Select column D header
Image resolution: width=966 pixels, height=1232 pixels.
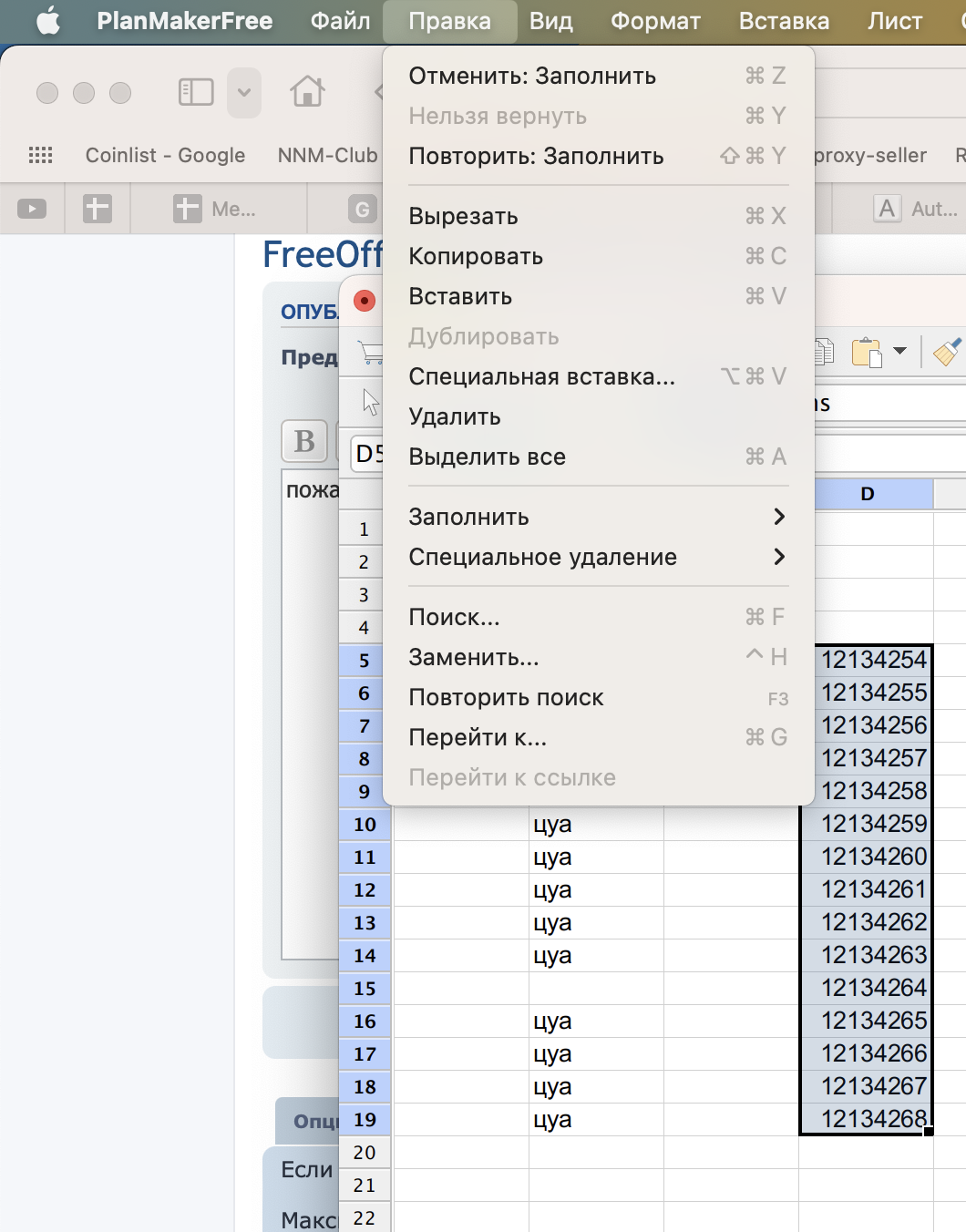pos(867,494)
